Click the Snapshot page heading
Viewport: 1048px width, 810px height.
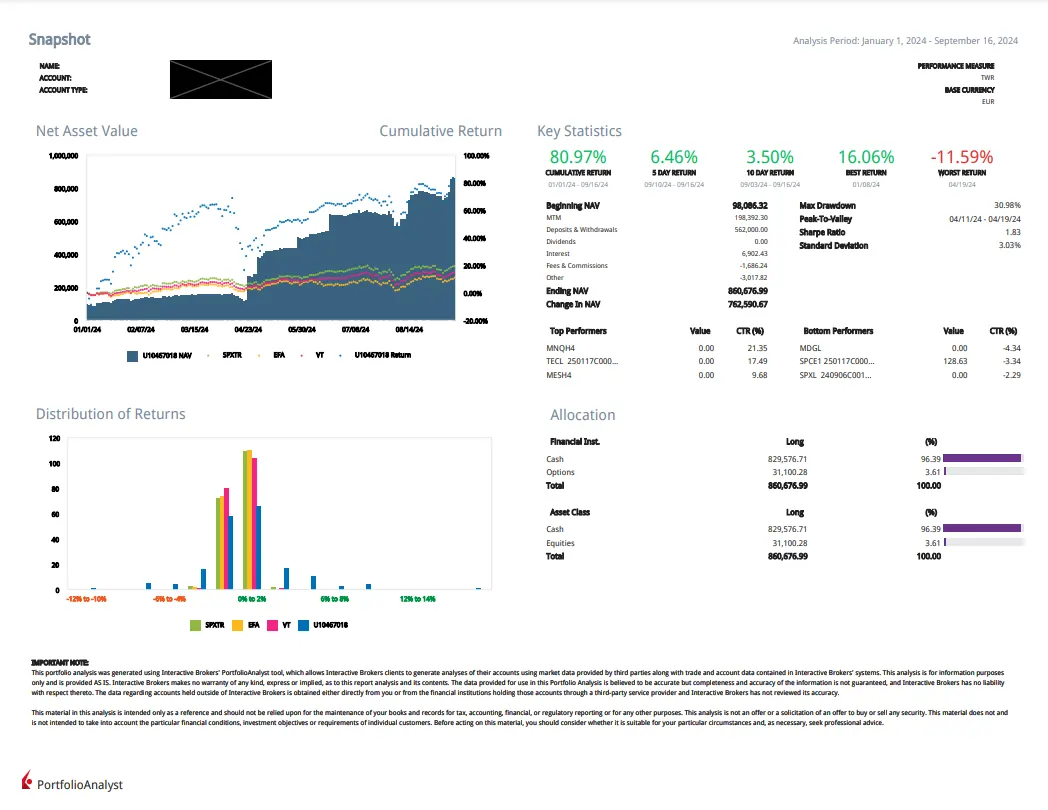click(x=59, y=39)
